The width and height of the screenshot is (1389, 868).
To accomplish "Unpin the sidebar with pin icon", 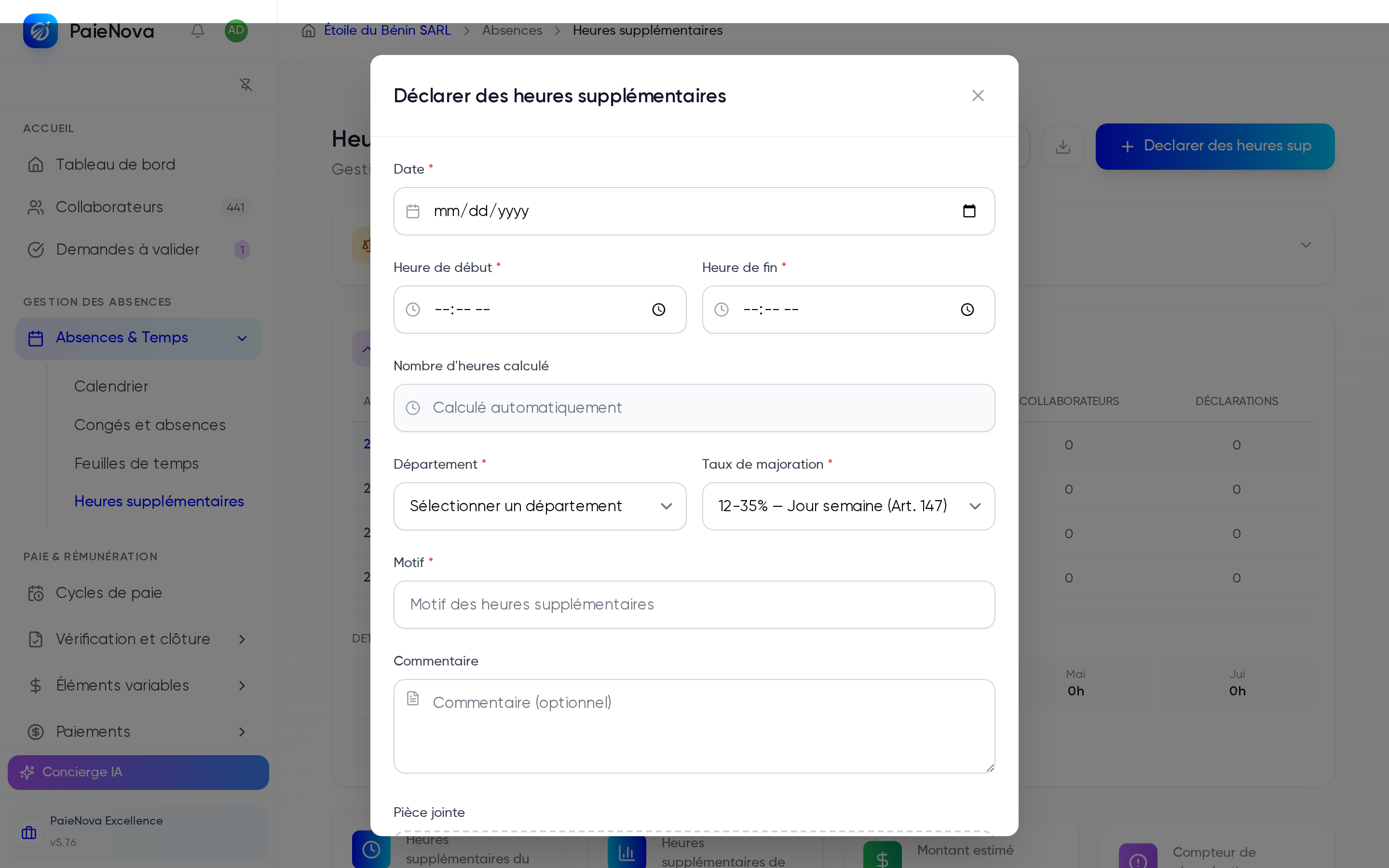I will (x=245, y=85).
